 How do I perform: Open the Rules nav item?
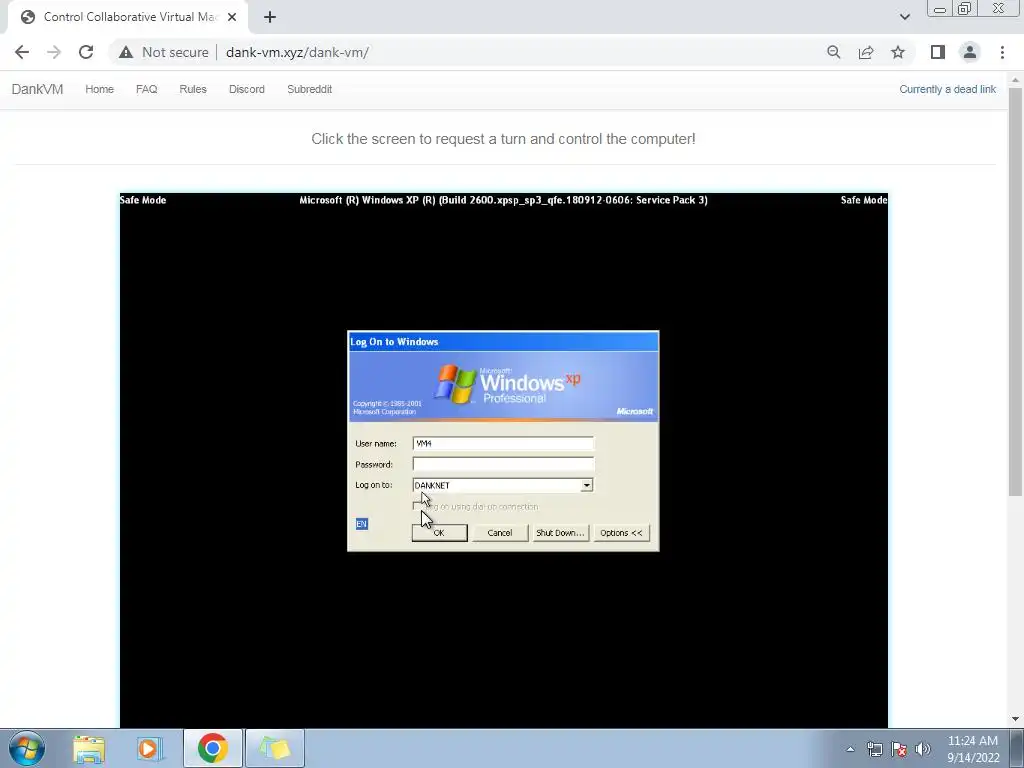[193, 89]
